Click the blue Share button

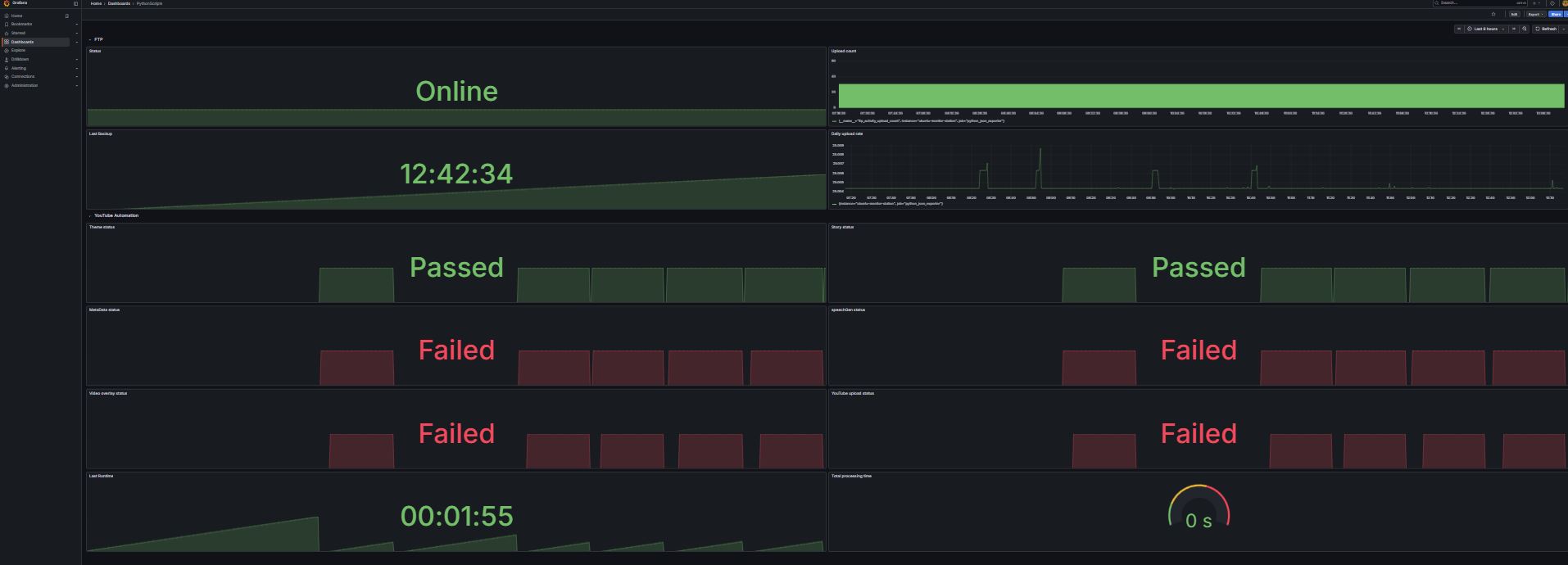(x=1556, y=14)
